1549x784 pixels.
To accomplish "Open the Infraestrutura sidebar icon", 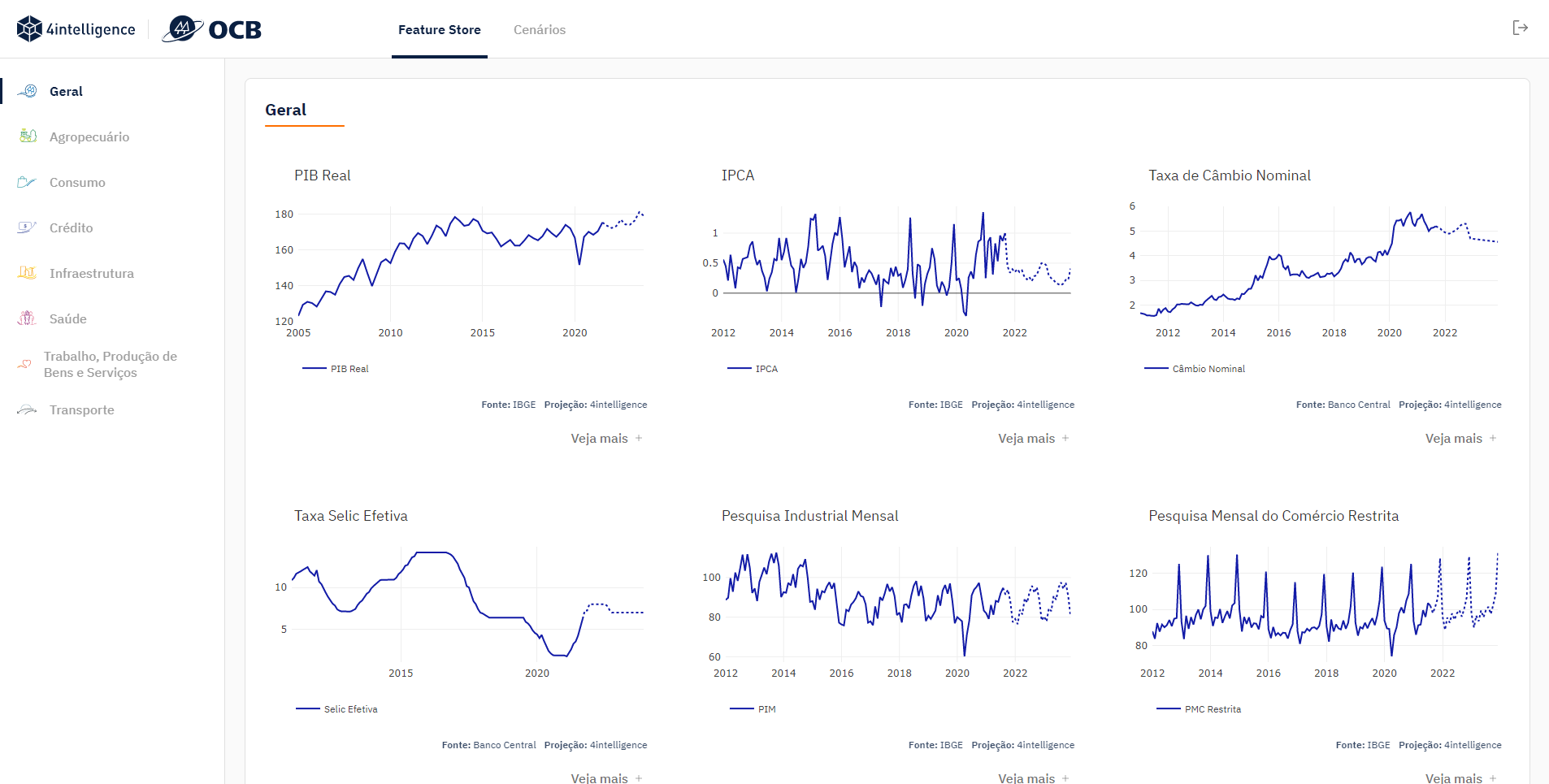I will coord(28,273).
